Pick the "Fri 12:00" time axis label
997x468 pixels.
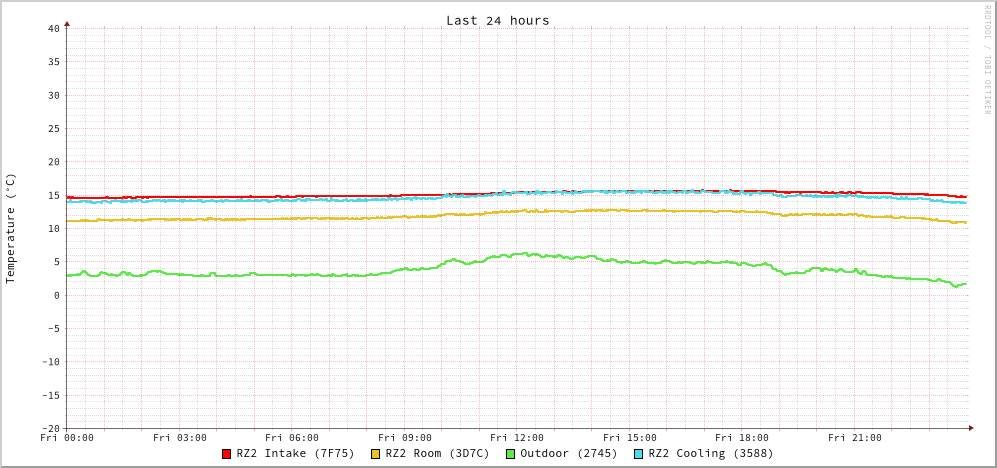[517, 437]
